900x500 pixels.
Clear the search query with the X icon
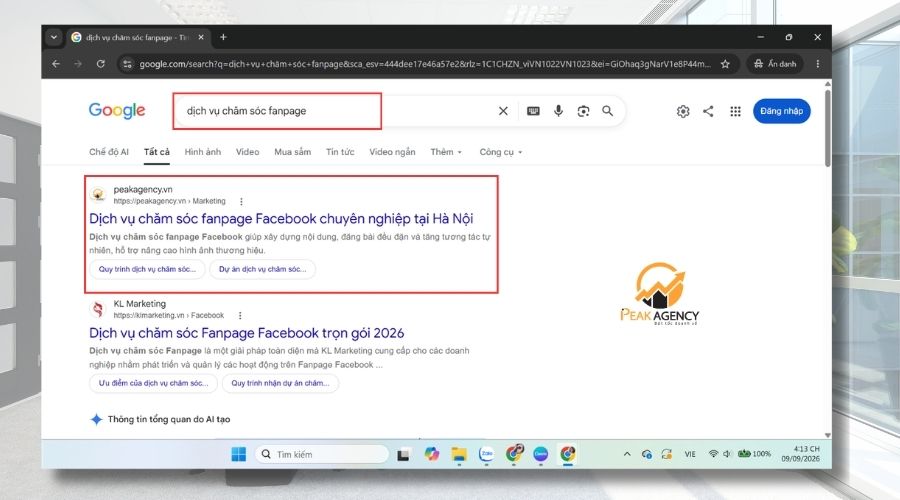503,111
